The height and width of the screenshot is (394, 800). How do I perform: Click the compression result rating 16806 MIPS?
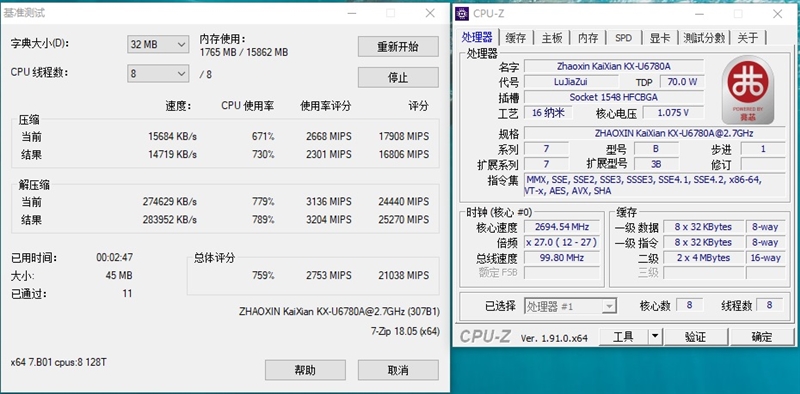404,154
